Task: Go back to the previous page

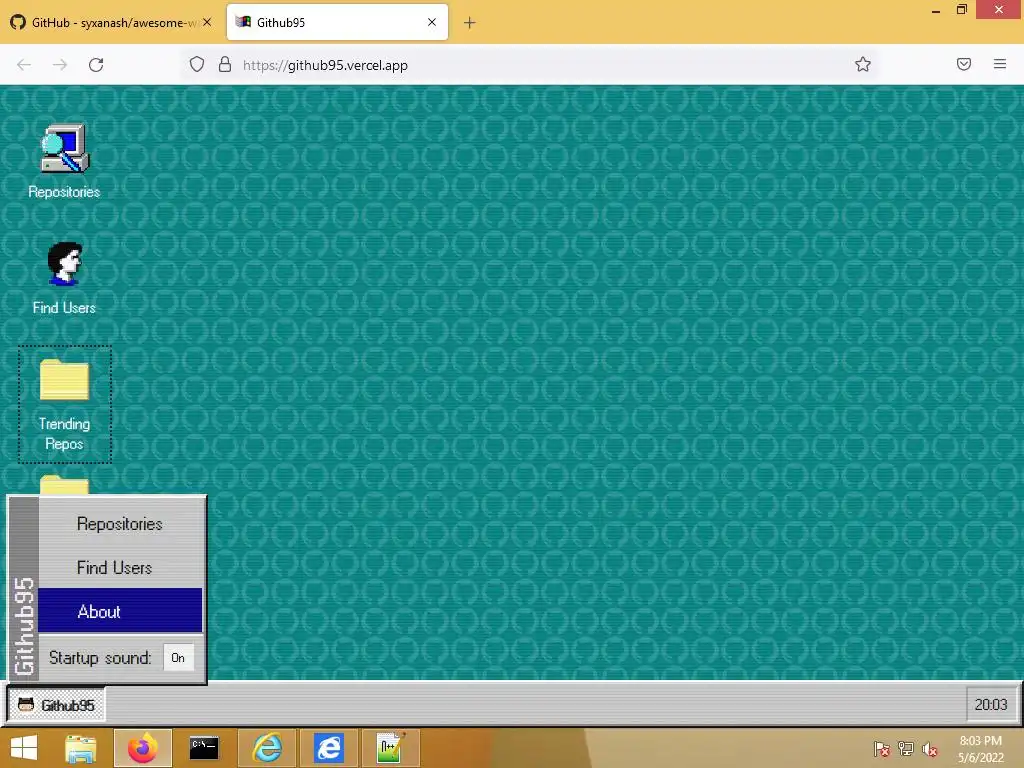Action: pyautogui.click(x=24, y=65)
